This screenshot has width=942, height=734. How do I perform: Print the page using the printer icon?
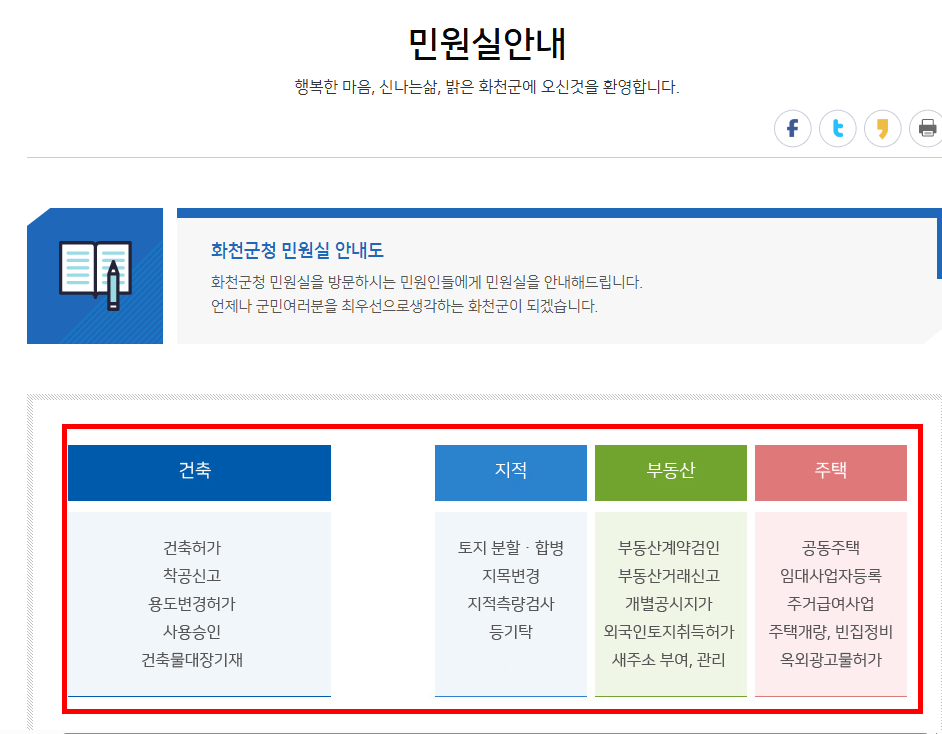pos(927,128)
